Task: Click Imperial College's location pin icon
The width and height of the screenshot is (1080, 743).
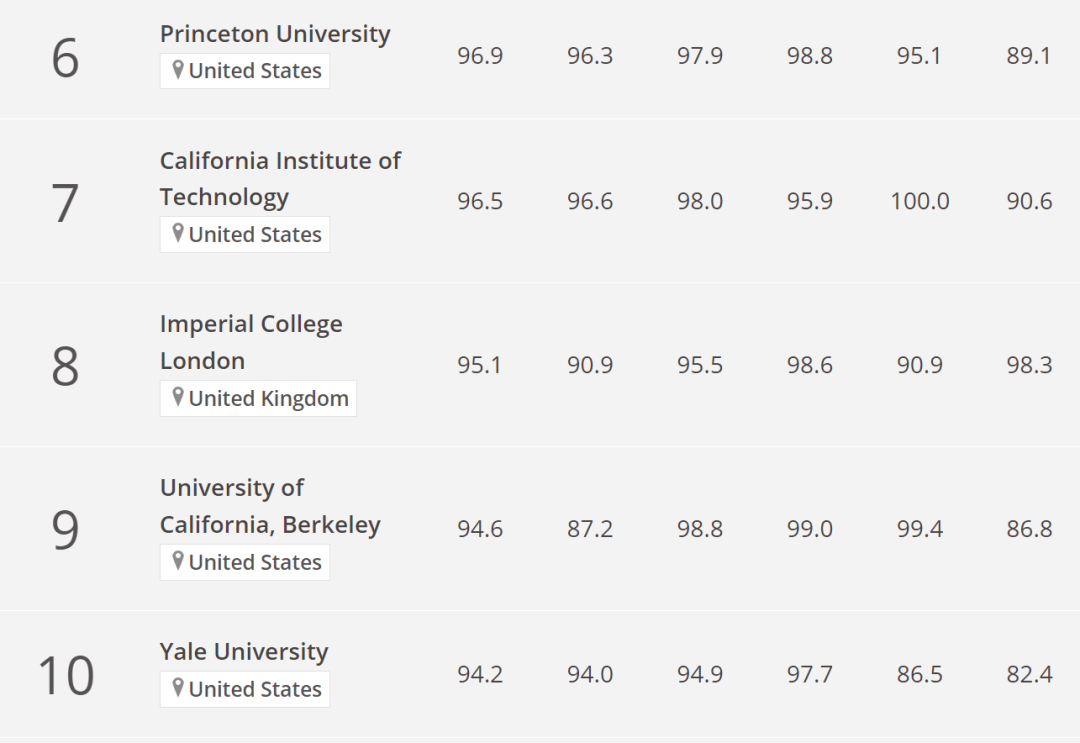Action: pos(178,398)
